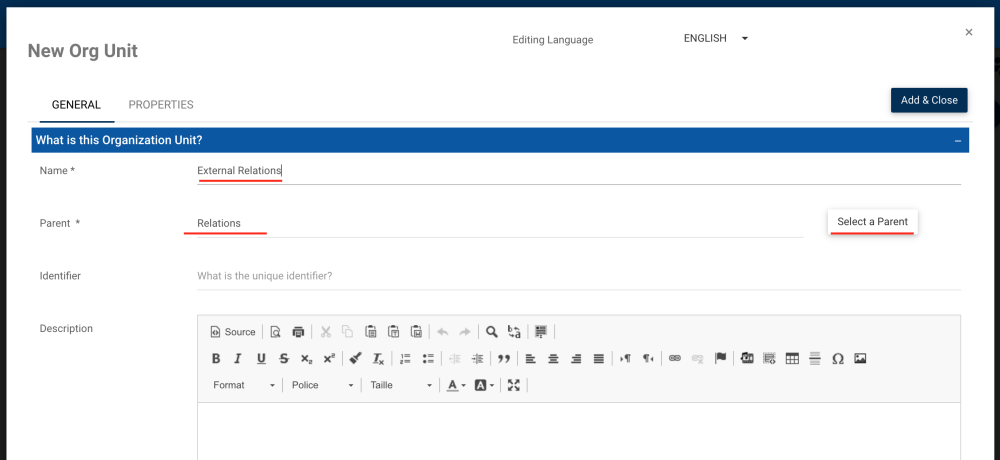Toggle Subscript formatting
The height and width of the screenshot is (460, 1000).
pyautogui.click(x=307, y=359)
